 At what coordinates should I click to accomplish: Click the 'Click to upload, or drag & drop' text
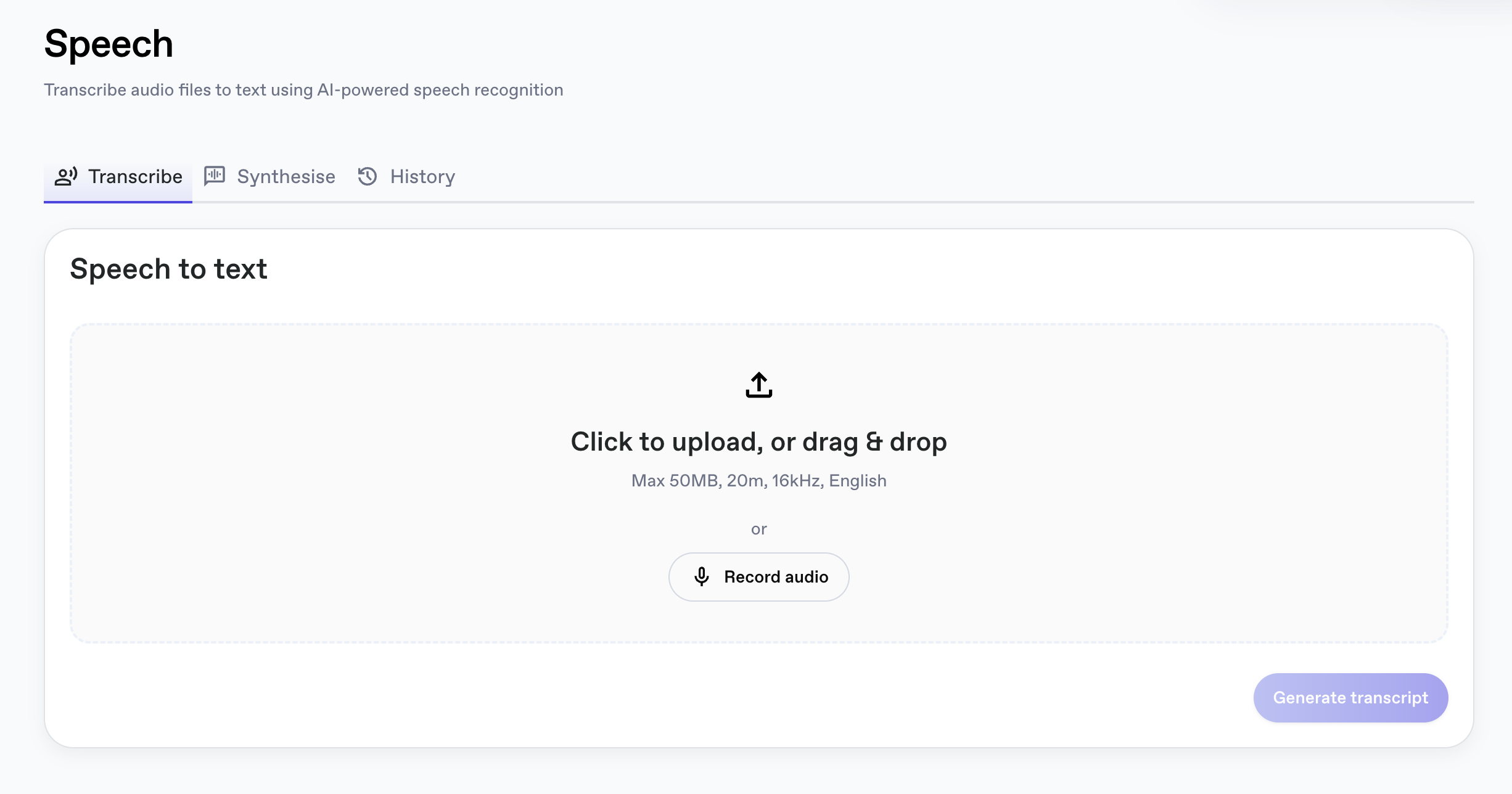759,442
